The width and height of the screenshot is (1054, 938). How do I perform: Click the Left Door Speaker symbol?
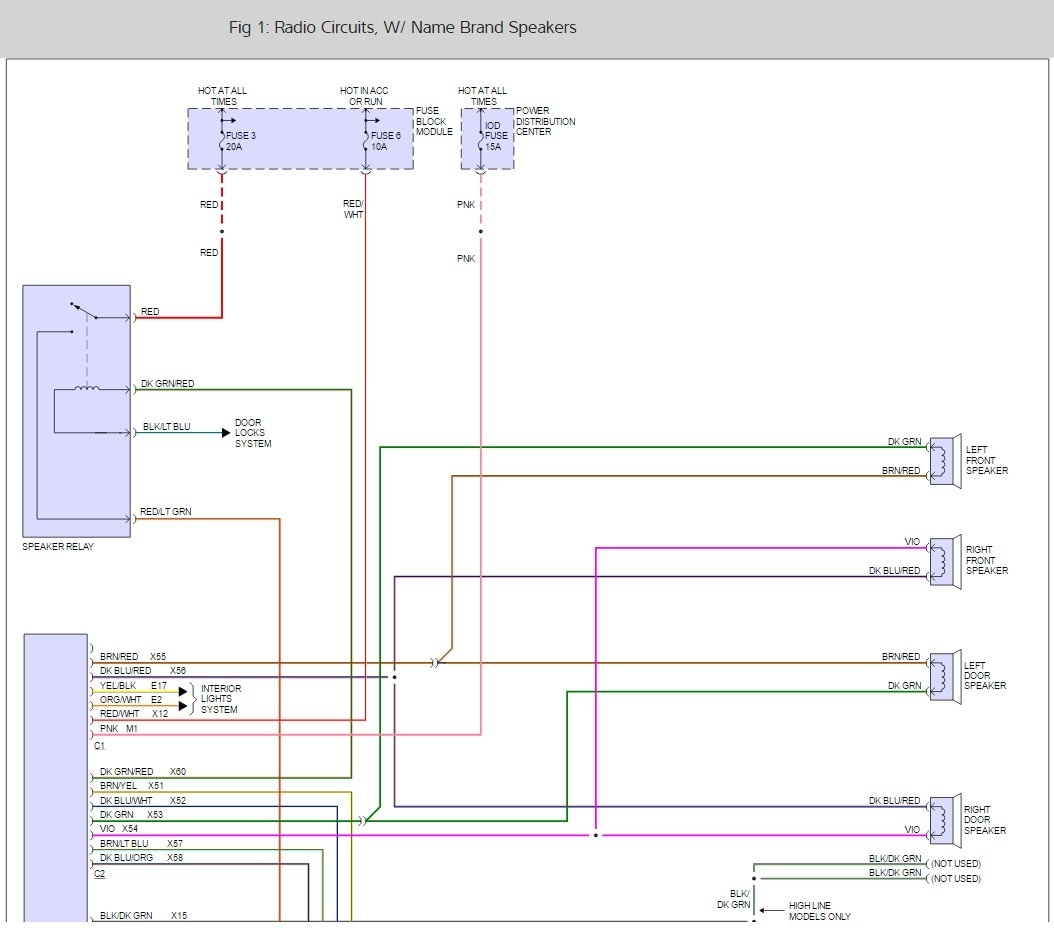pos(945,676)
